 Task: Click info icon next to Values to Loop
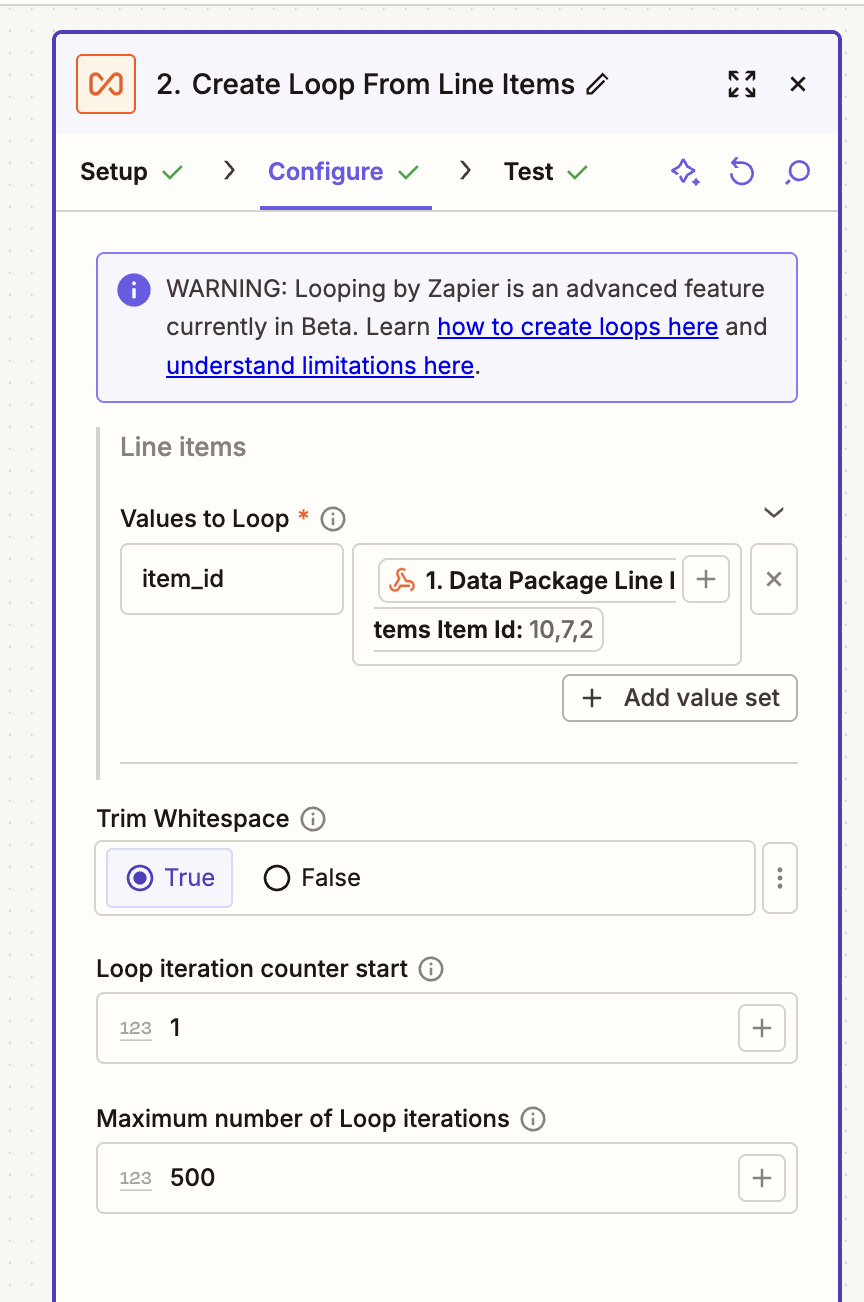pos(333,519)
